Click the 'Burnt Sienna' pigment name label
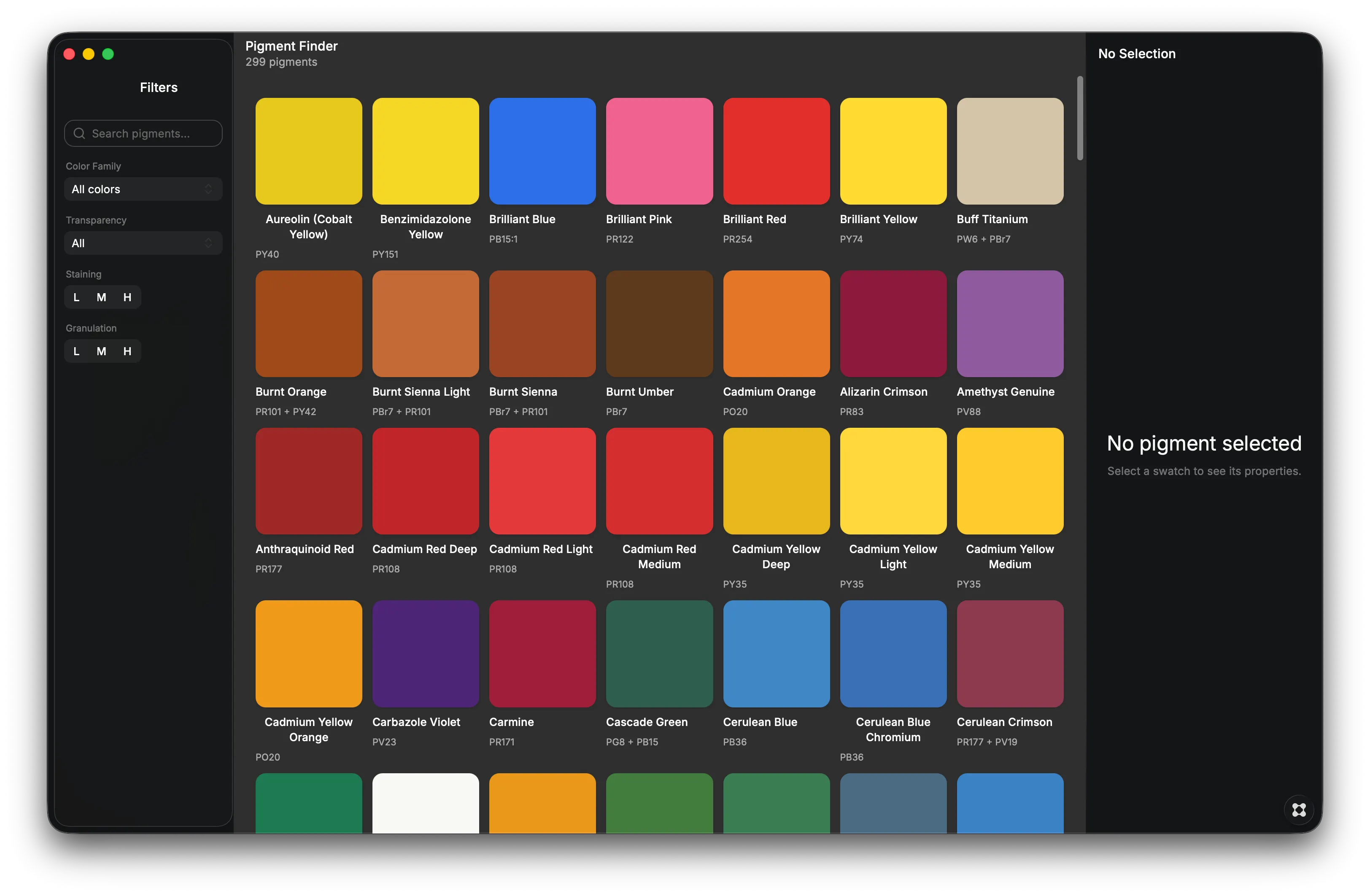The image size is (1370, 896). coord(523,391)
